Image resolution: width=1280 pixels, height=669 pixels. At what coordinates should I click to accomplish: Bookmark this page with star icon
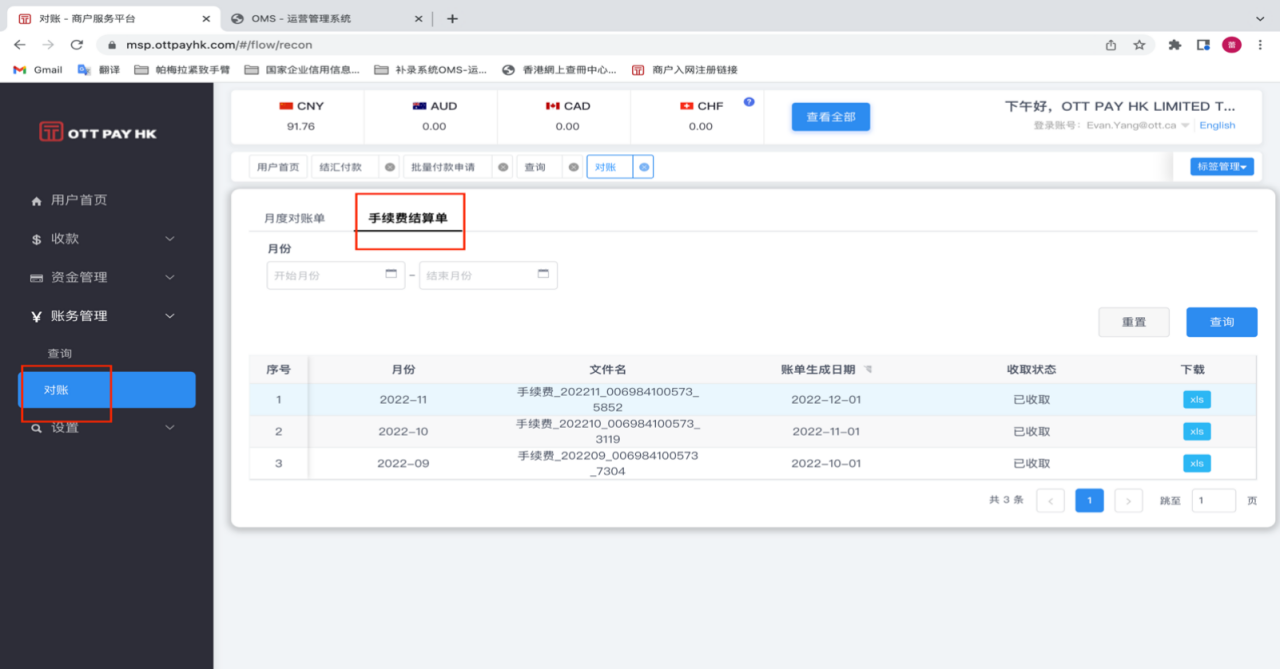point(1139,45)
